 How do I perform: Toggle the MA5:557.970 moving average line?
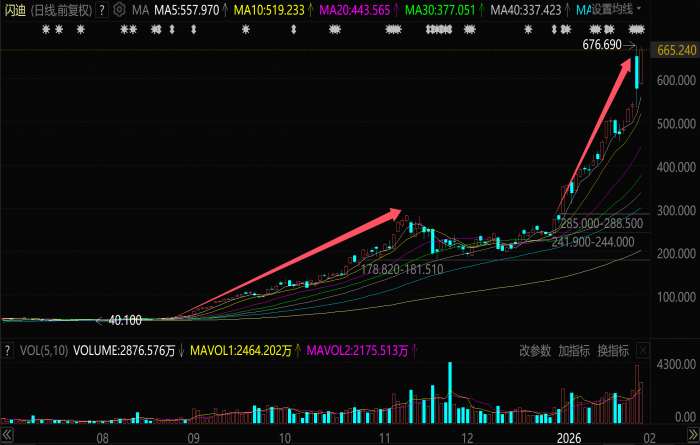pos(185,9)
